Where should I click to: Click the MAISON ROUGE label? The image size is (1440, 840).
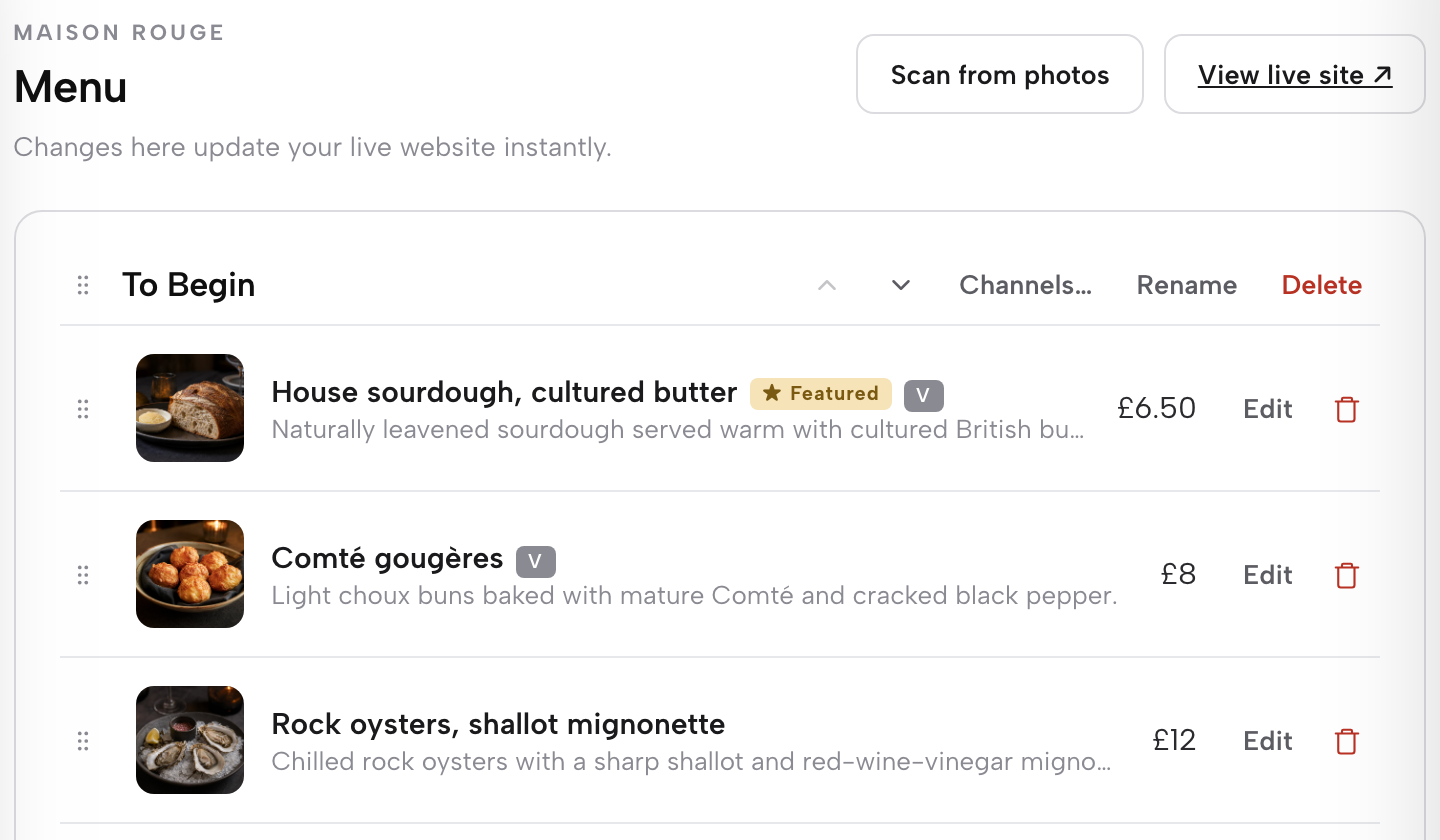click(119, 33)
